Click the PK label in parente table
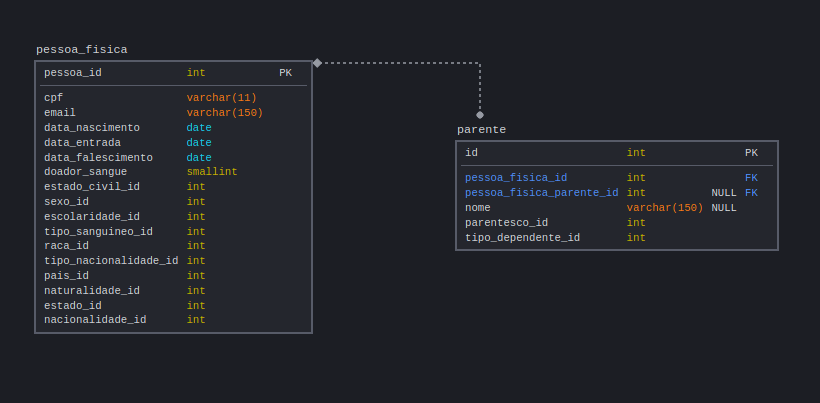Viewport: 820px width, 403px height. click(751, 153)
